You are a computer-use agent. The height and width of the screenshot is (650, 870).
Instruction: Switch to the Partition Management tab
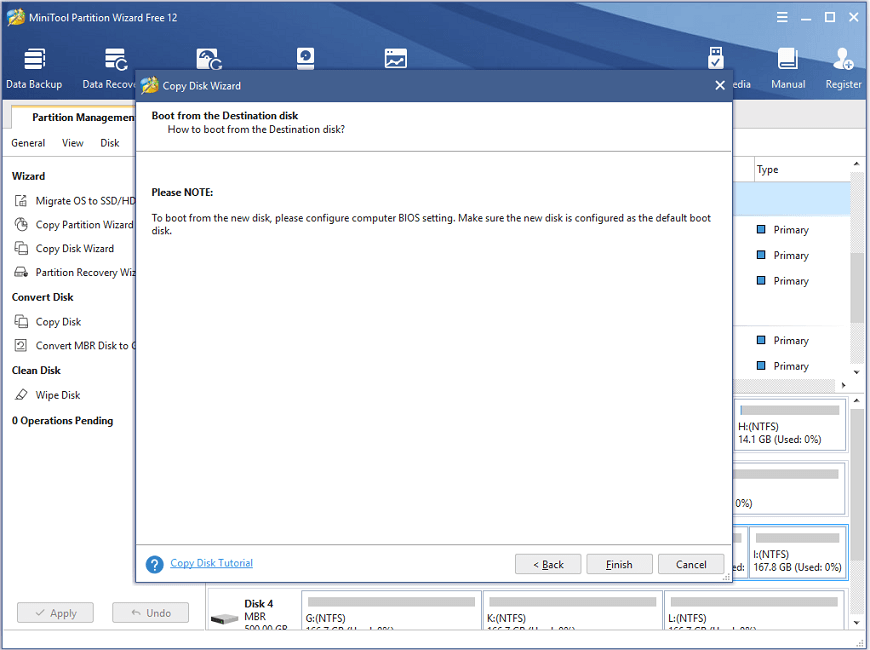[x=75, y=117]
